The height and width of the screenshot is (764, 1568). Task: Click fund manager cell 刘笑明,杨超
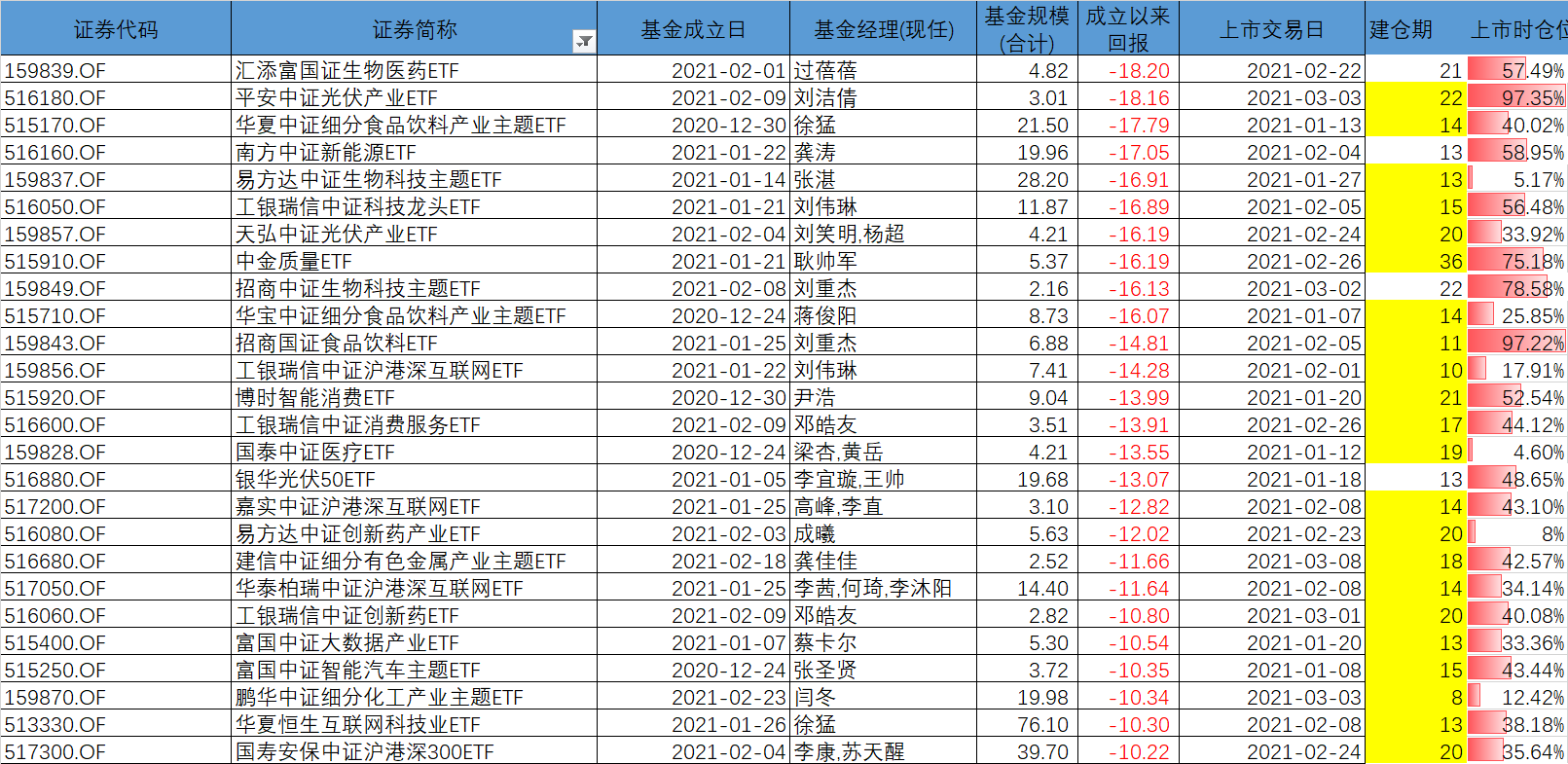(x=883, y=234)
